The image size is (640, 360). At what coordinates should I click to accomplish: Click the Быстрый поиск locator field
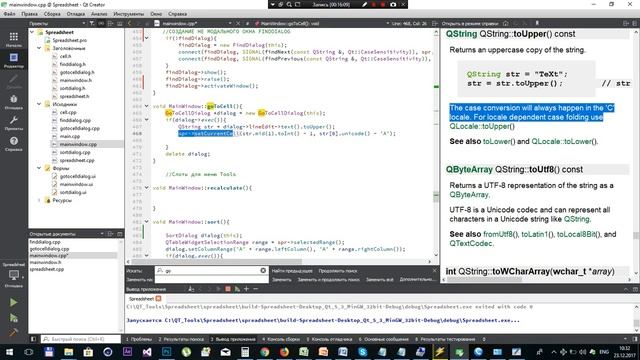[81, 339]
